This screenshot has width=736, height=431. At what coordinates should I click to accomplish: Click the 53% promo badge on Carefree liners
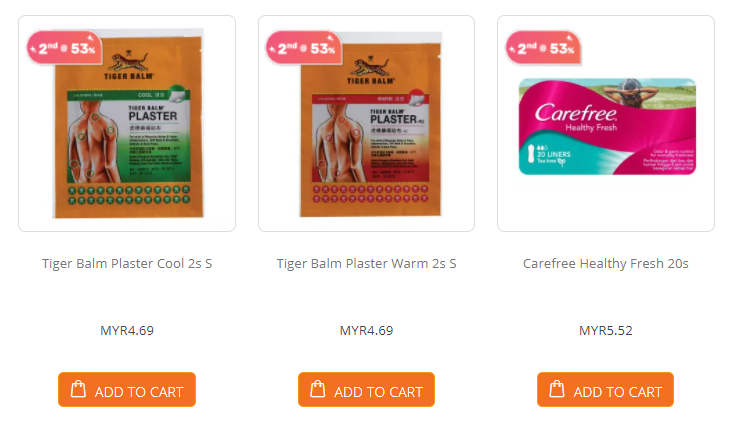coord(543,47)
